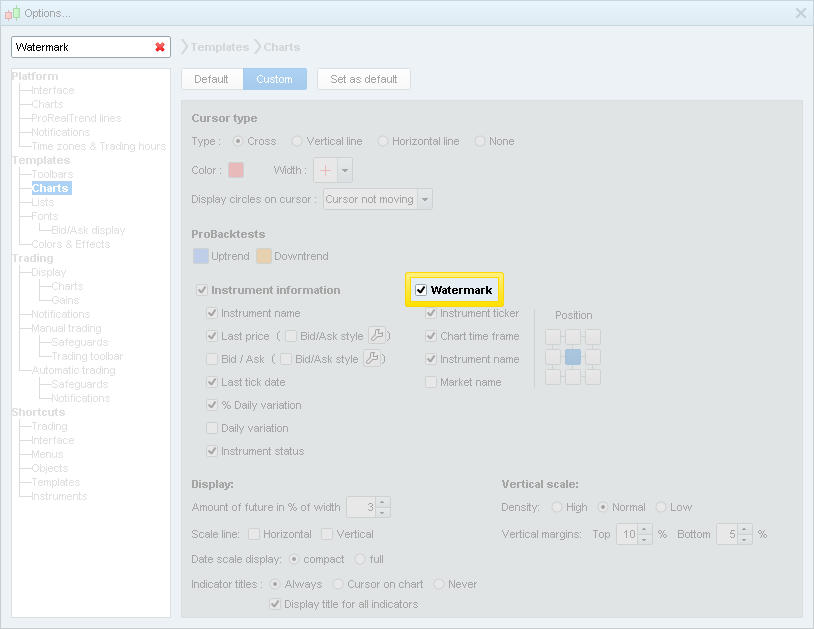Uncheck the Watermark checkbox
This screenshot has width=814, height=629.
tap(421, 290)
